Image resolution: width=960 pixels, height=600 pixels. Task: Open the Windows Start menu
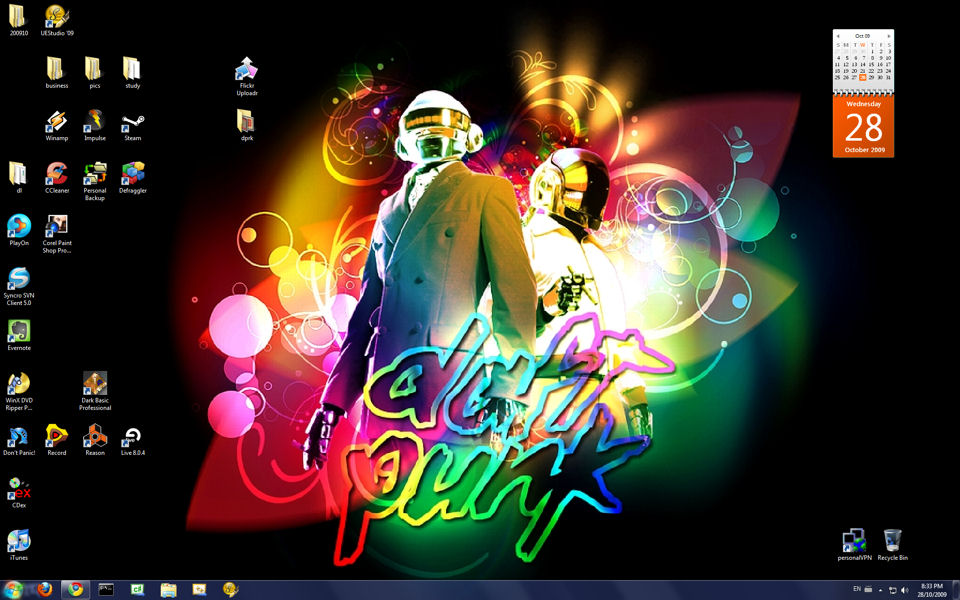13,590
